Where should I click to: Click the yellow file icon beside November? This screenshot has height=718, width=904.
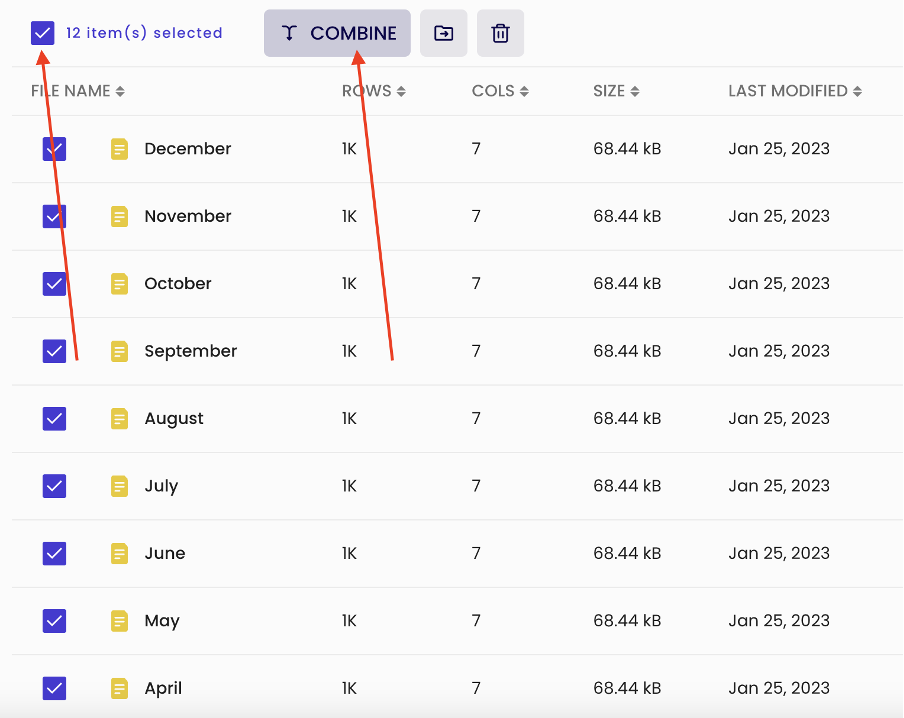click(119, 216)
